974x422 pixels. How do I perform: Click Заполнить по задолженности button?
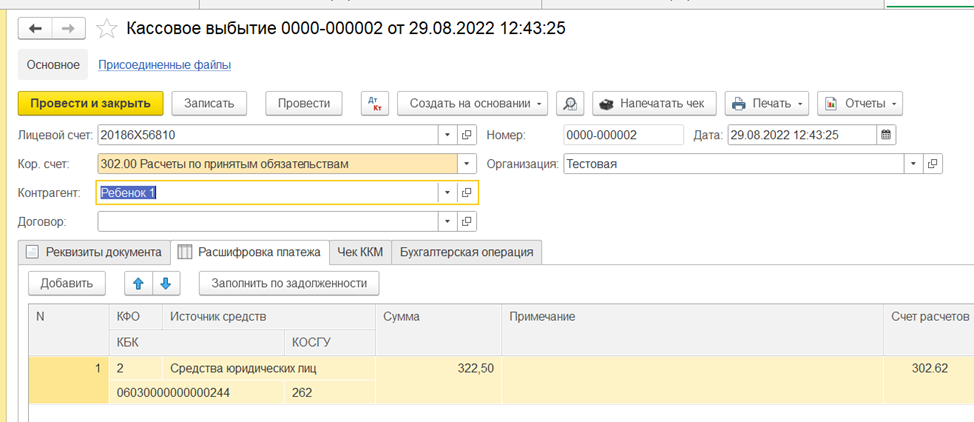click(289, 283)
